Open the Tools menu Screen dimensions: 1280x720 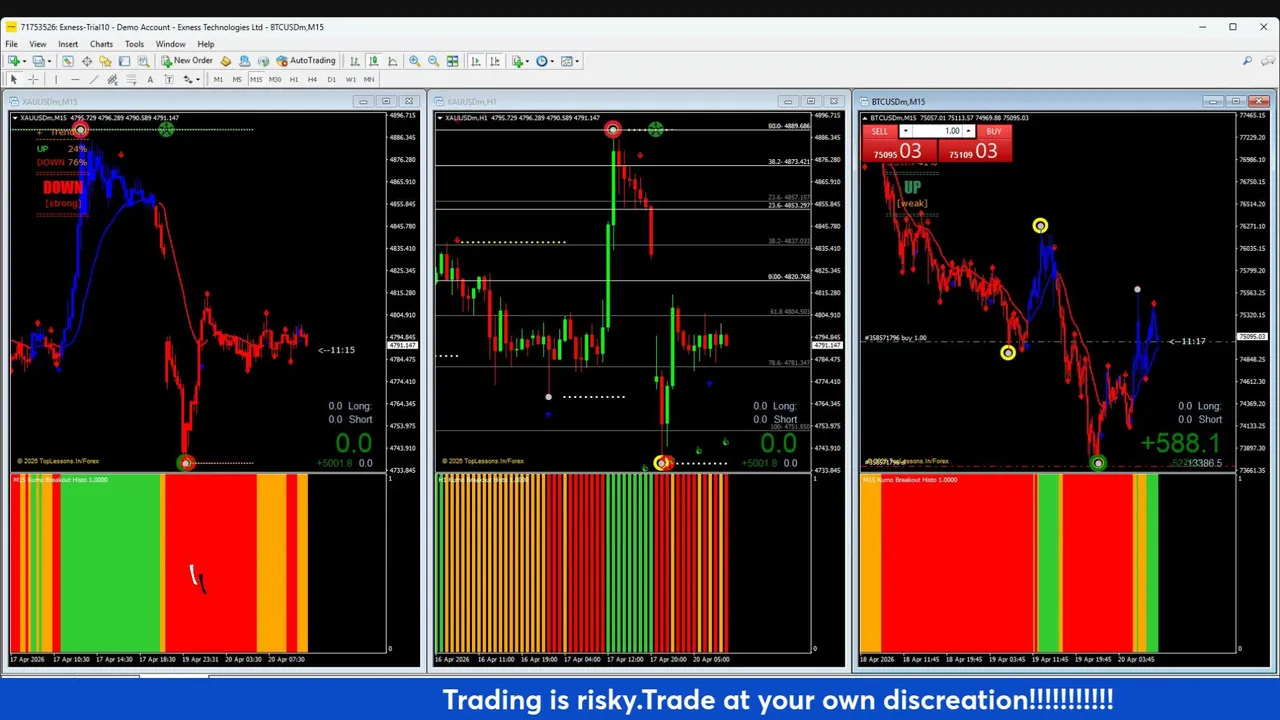(x=134, y=44)
